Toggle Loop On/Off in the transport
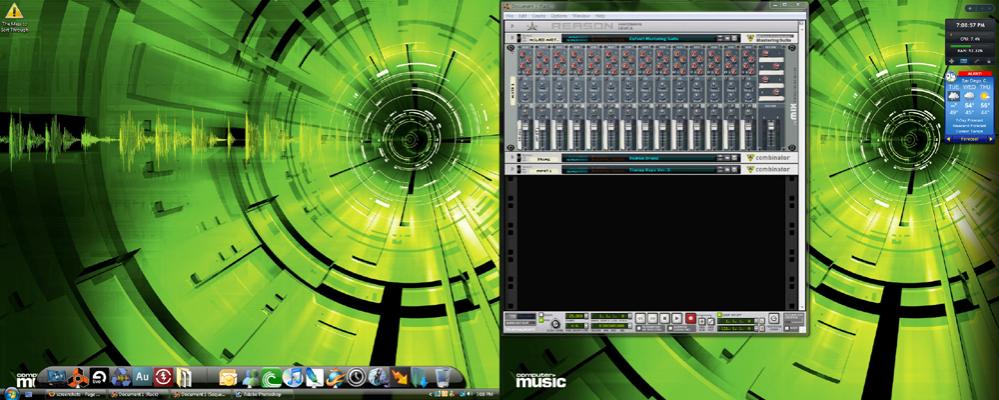The image size is (999, 400). [x=719, y=314]
